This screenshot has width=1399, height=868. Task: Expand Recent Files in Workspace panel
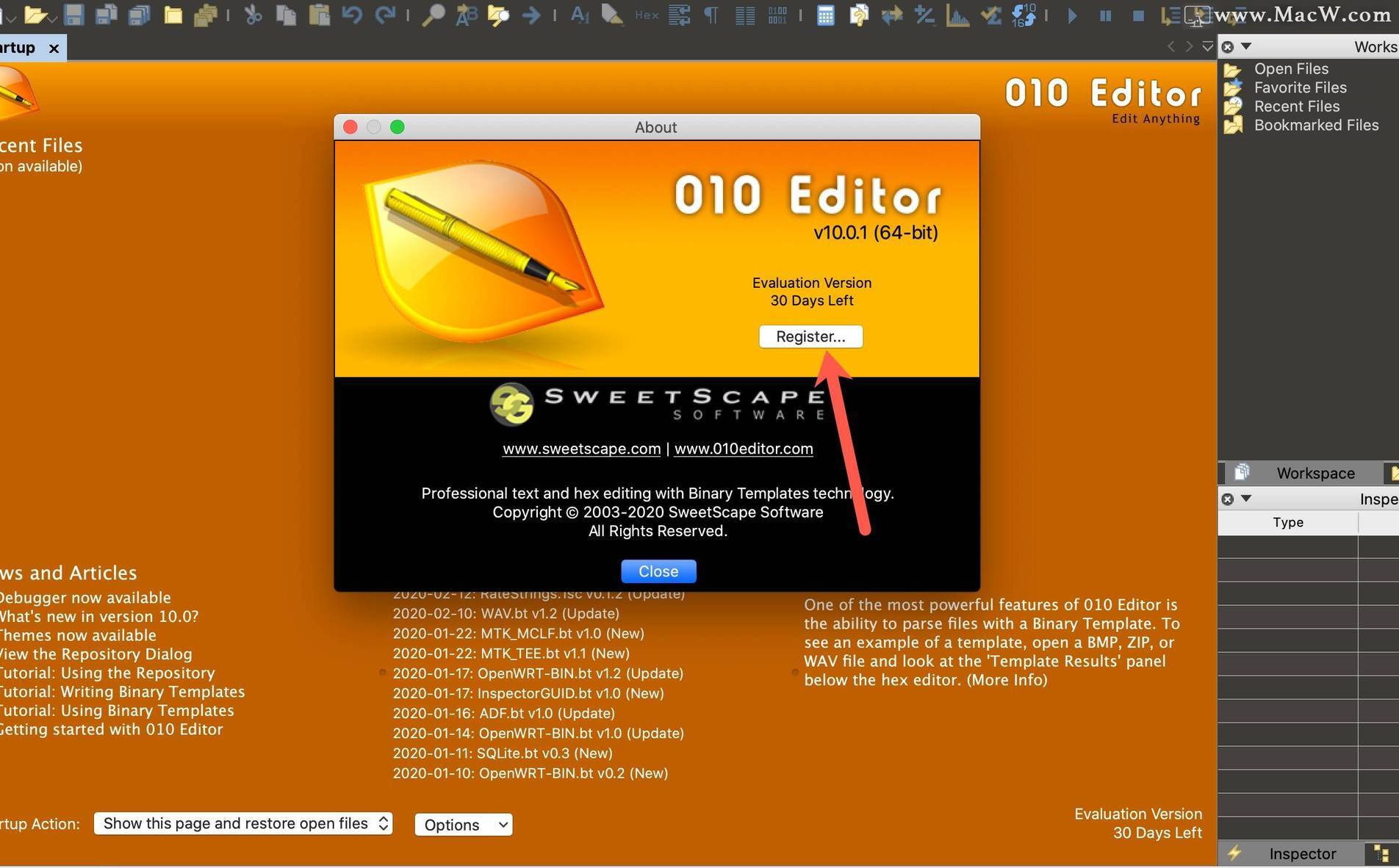(x=1297, y=106)
